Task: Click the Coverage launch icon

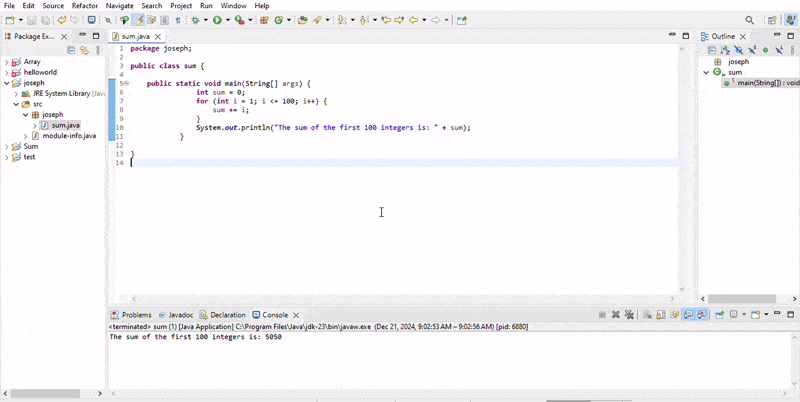Action: click(x=240, y=20)
